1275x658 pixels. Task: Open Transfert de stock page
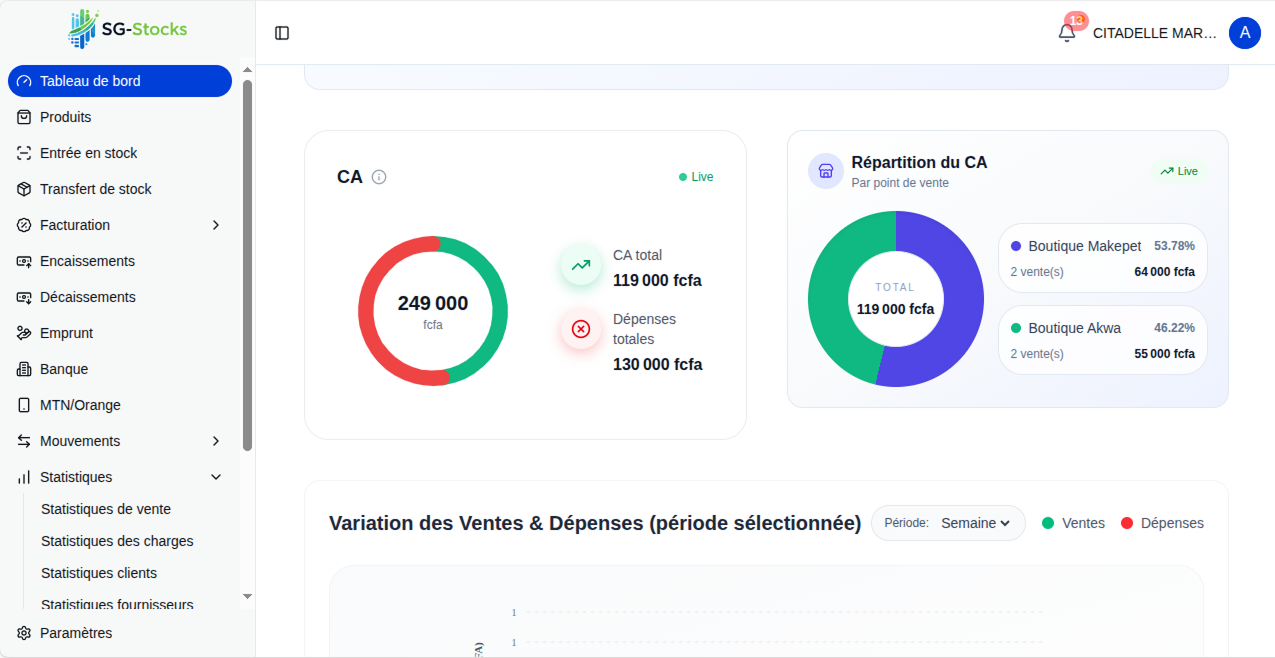pos(120,189)
